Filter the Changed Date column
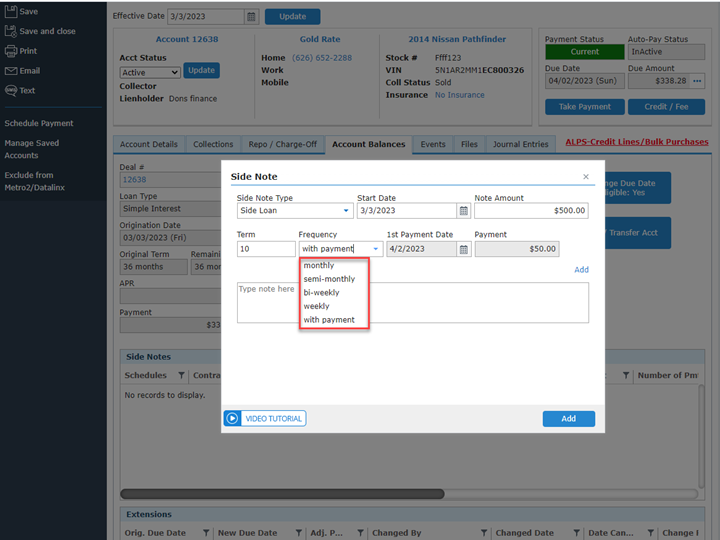Viewport: 720px width, 540px height. [x=576, y=533]
